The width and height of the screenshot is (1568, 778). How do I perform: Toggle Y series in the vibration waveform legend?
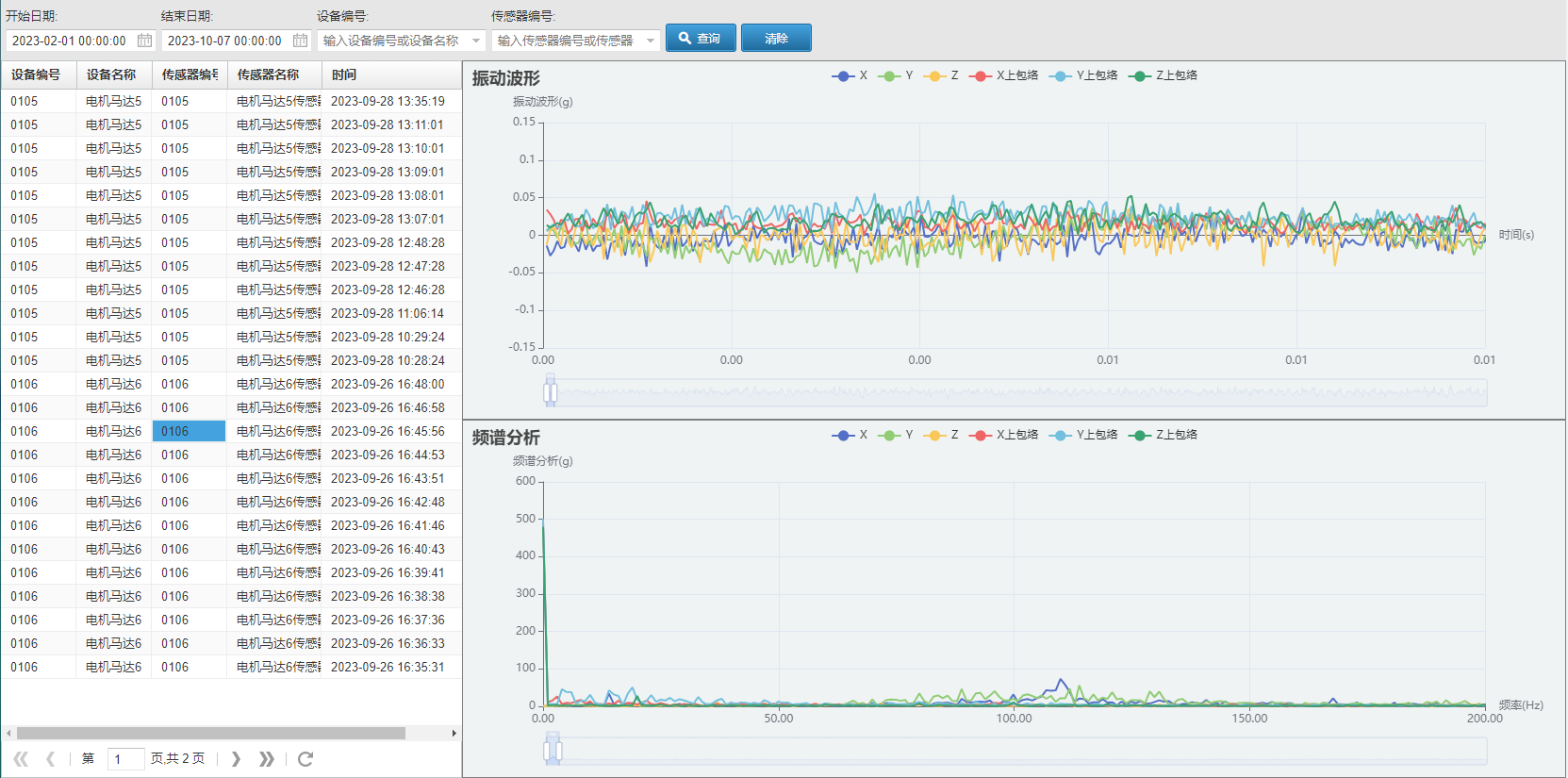pyautogui.click(x=896, y=75)
